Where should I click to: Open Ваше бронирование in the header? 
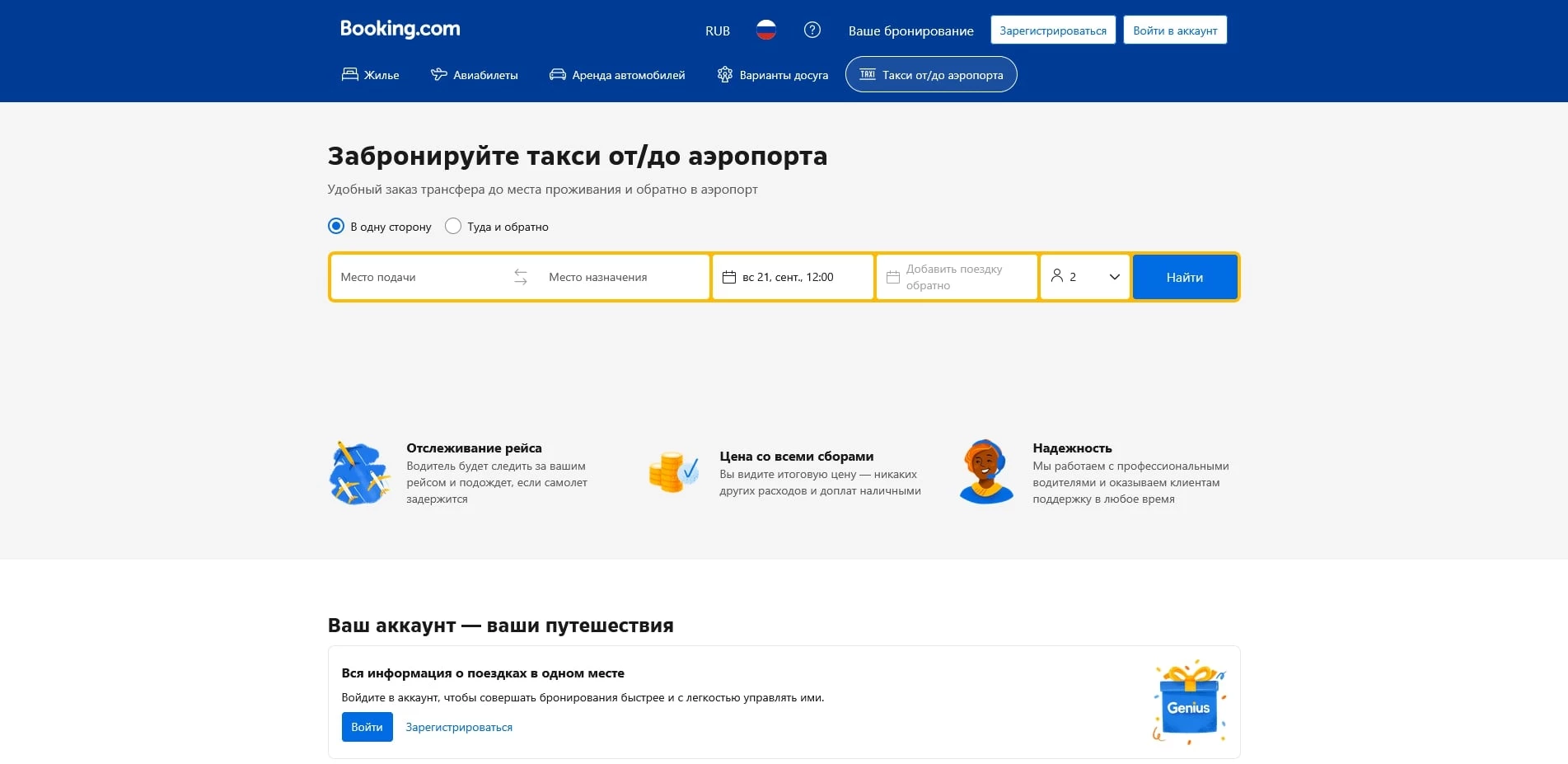pos(910,30)
